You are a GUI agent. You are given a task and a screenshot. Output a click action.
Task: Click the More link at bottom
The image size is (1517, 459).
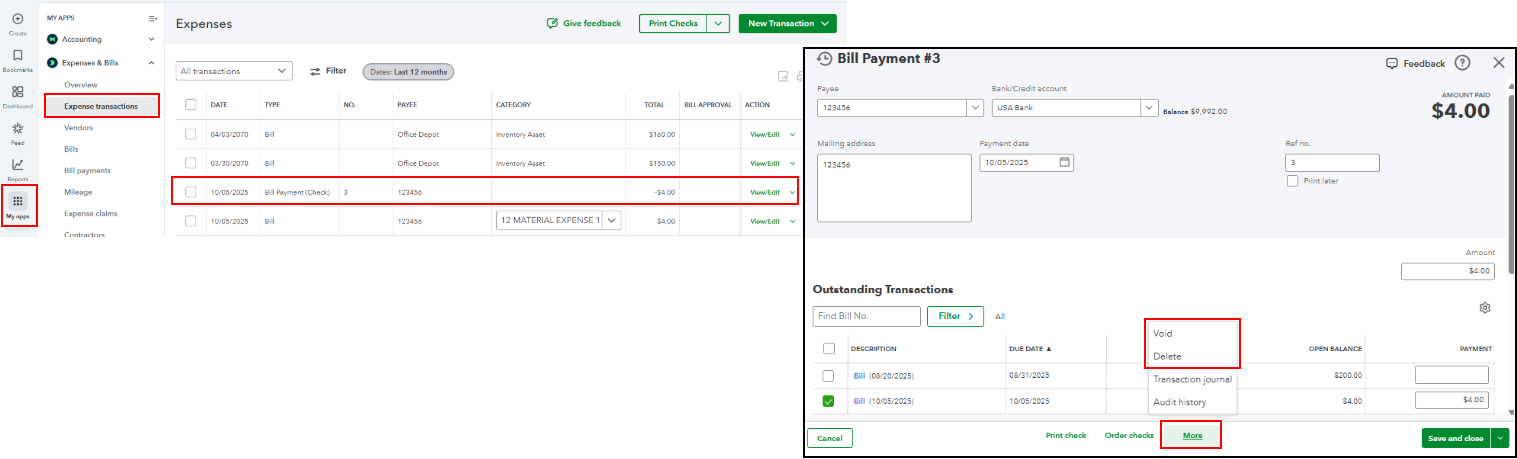click(x=1192, y=436)
